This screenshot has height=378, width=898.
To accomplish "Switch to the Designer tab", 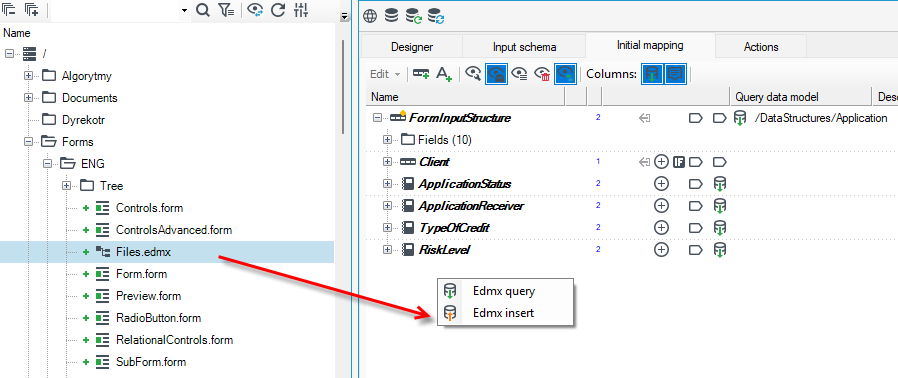I will 412,47.
